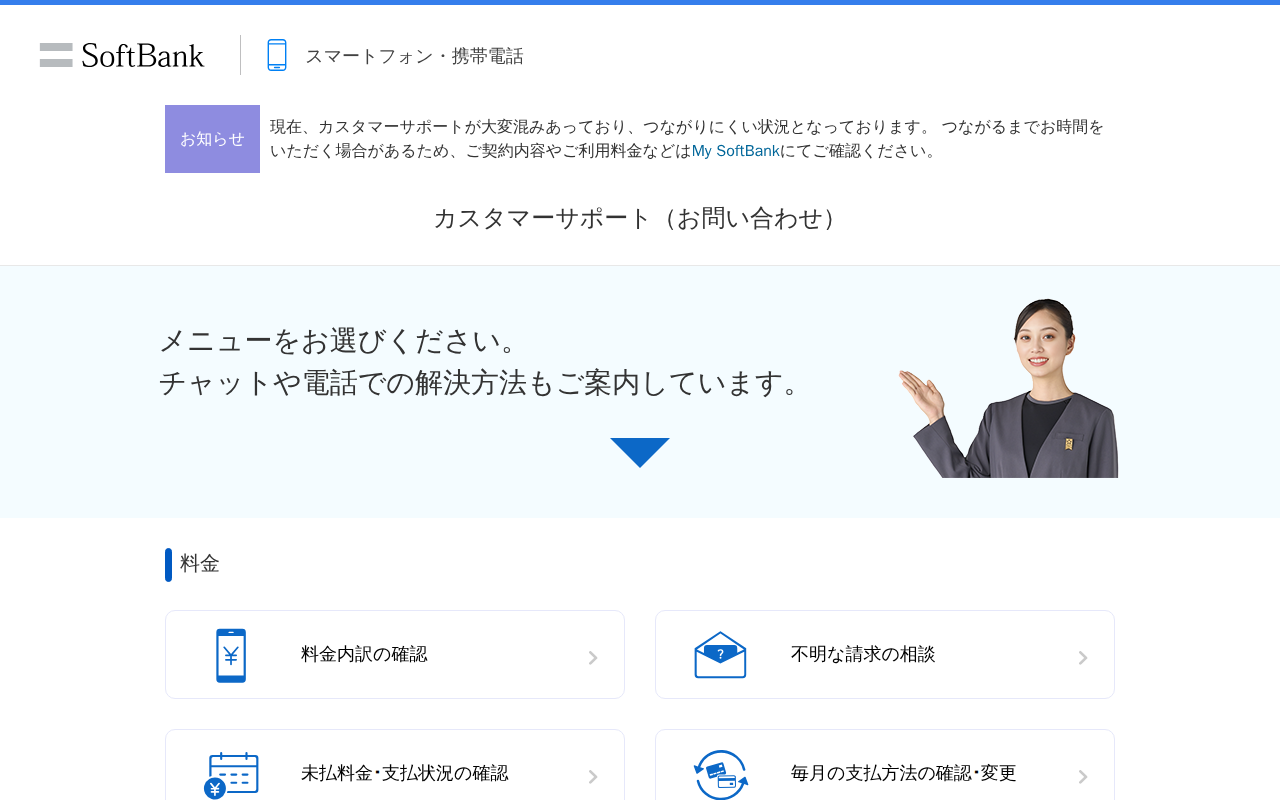Click the SoftBank logo
The width and height of the screenshot is (1280, 800).
pos(122,55)
